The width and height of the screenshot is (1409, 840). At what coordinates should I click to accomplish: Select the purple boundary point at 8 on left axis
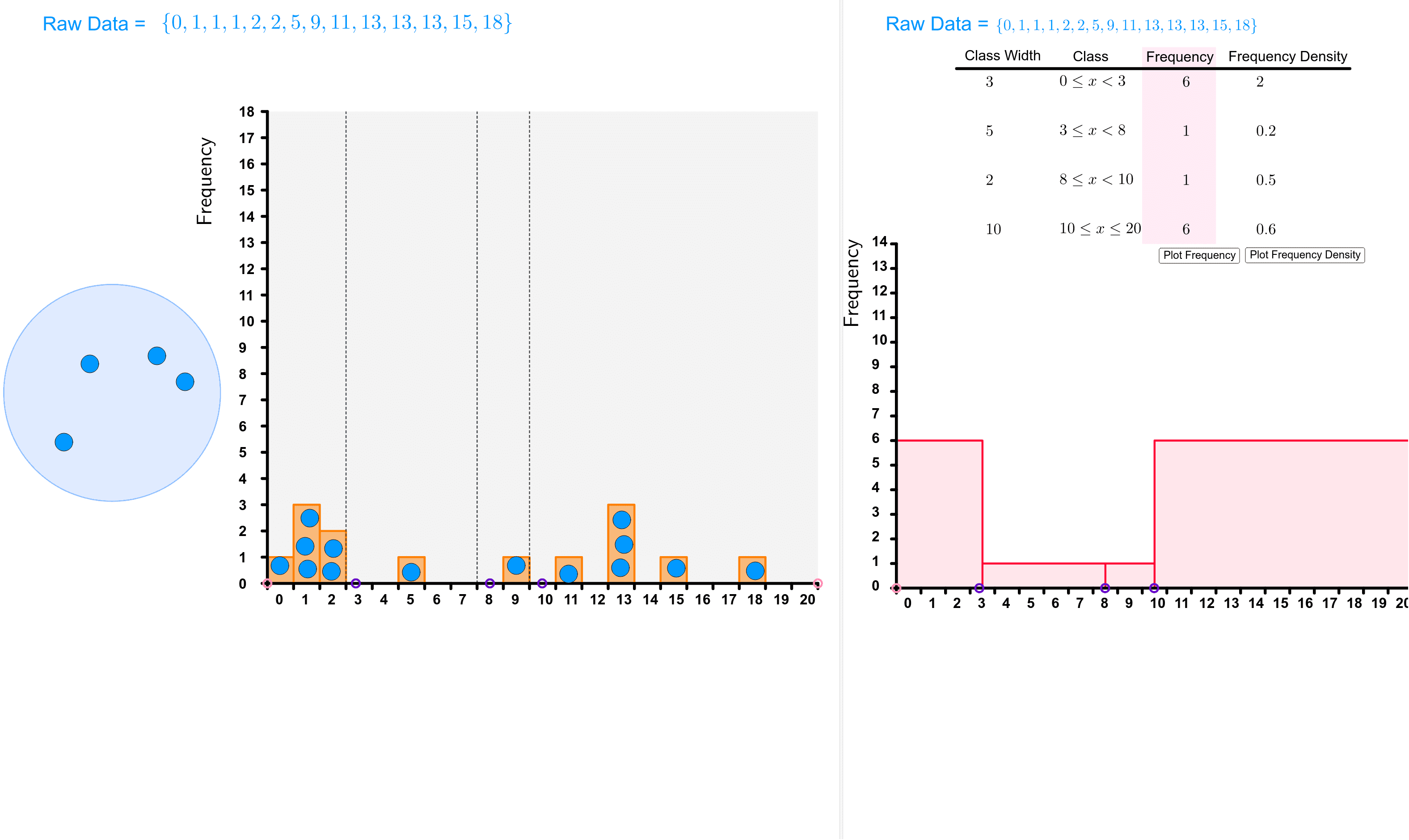coord(490,583)
